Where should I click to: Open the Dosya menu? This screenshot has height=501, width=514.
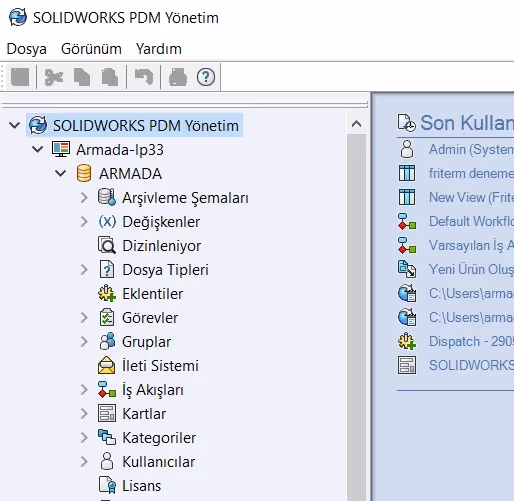[x=27, y=49]
